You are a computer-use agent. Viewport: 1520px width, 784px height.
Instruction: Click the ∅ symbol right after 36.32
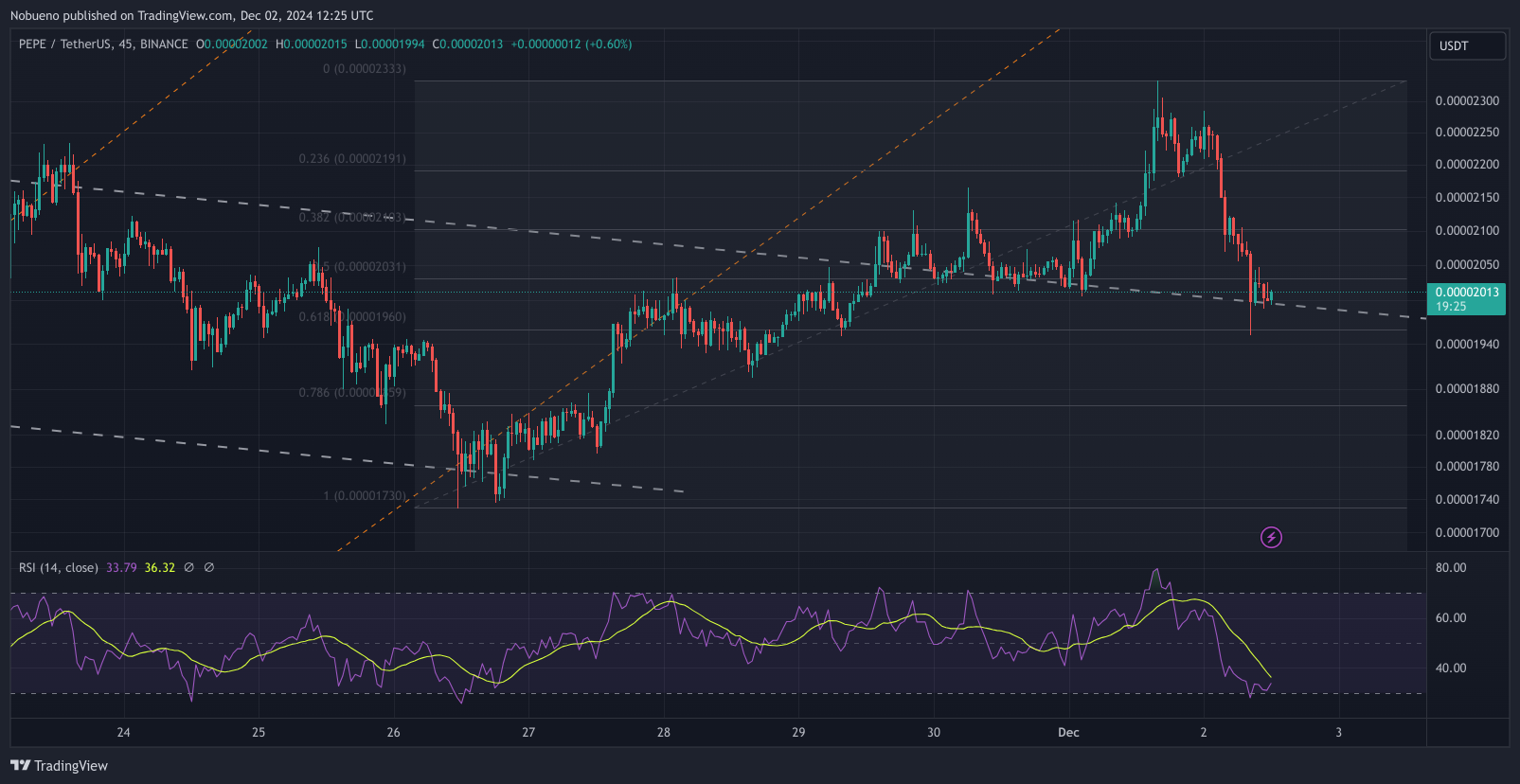[x=188, y=567]
